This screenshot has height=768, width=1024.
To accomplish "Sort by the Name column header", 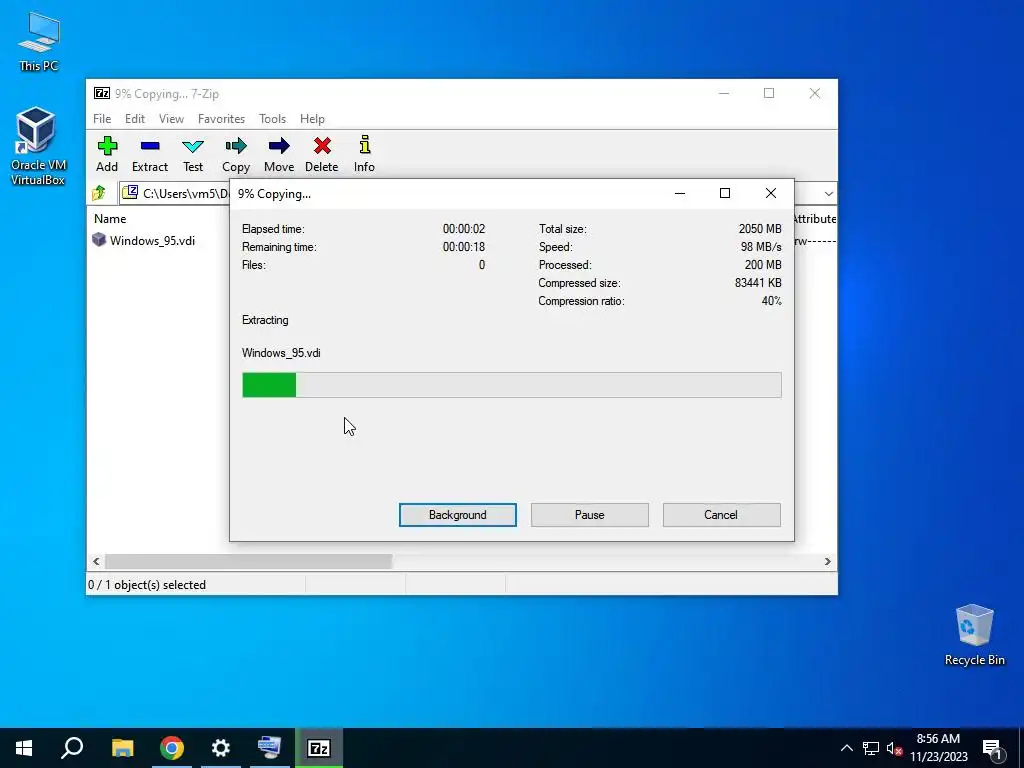I will 110,219.
